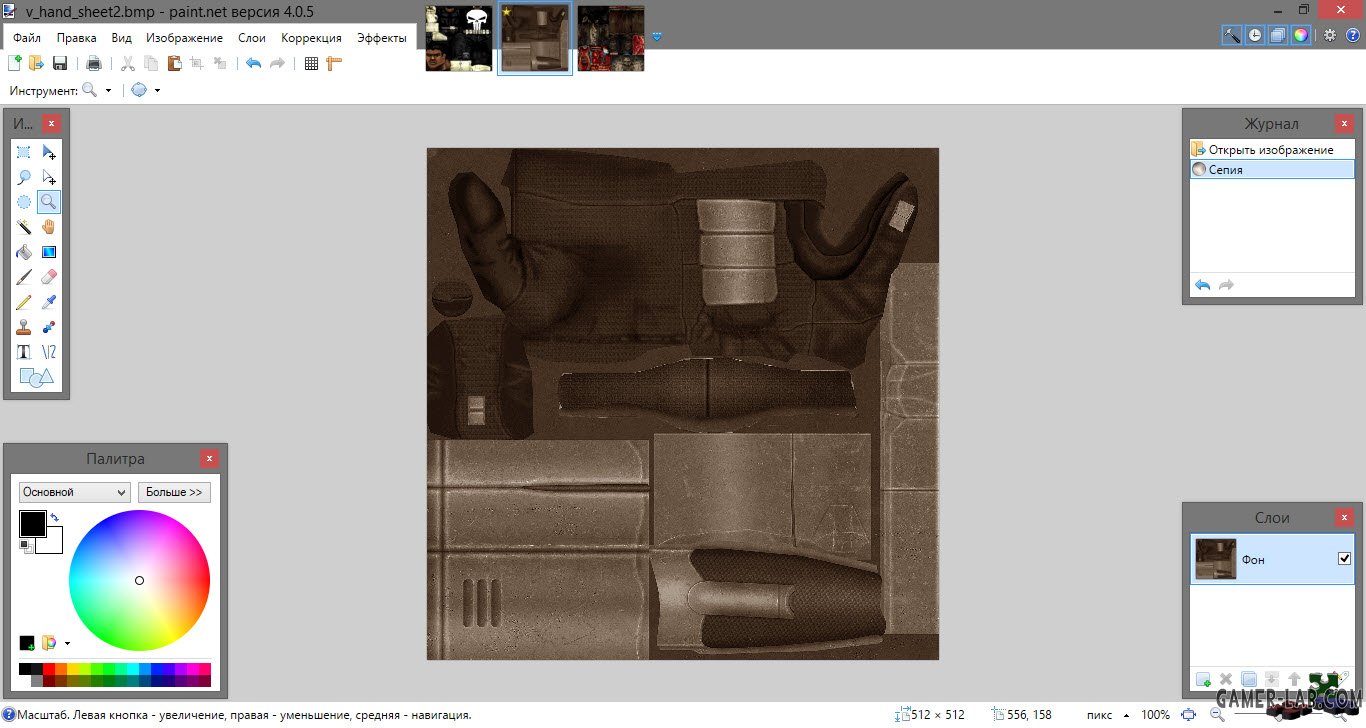Select the Открыть изображение history entry
Image resolution: width=1366 pixels, height=728 pixels.
(x=1270, y=149)
